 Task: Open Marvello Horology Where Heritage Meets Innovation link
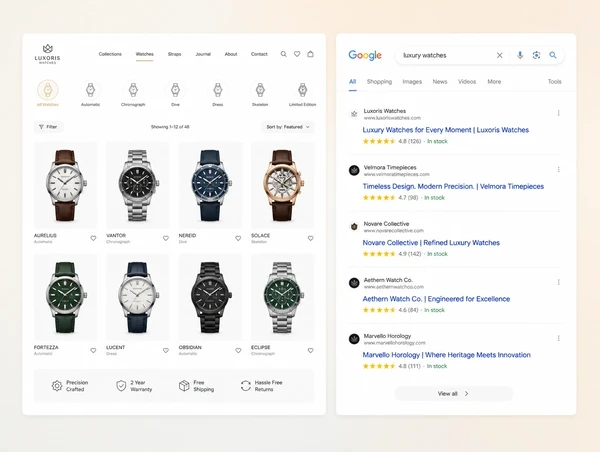pyautogui.click(x=447, y=355)
